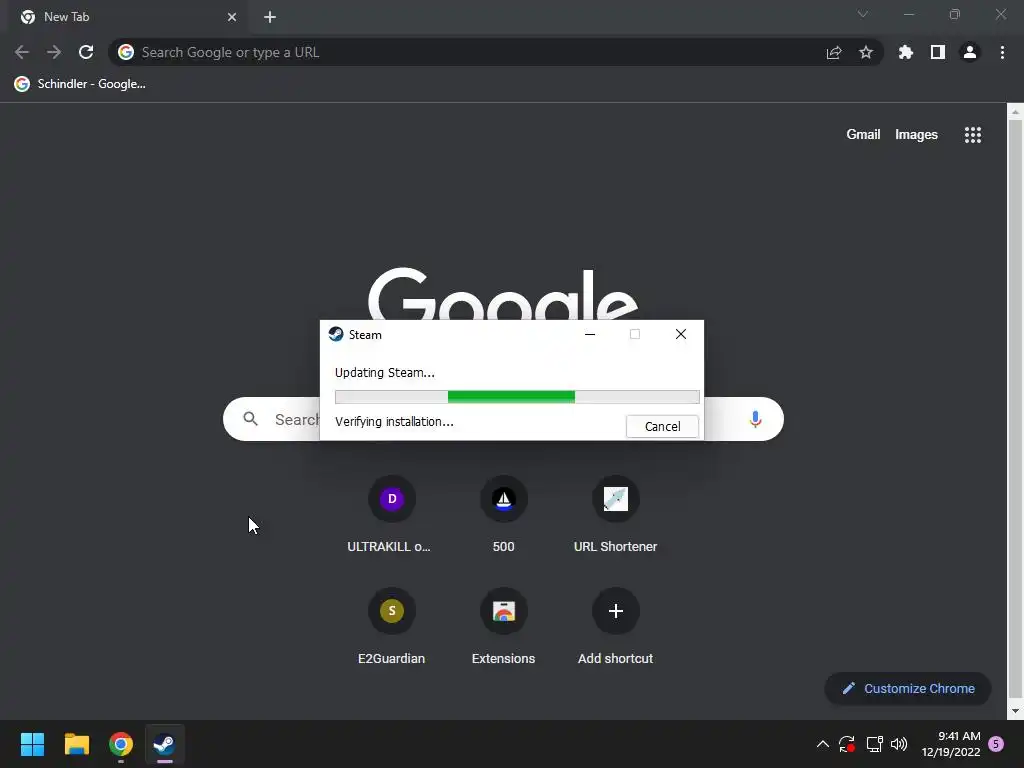This screenshot has height=768, width=1024.
Task: Show hidden system tray icons
Action: (x=823, y=744)
